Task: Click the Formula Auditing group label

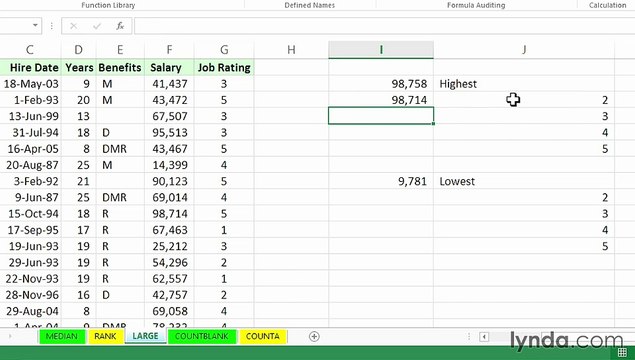Action: click(x=476, y=5)
